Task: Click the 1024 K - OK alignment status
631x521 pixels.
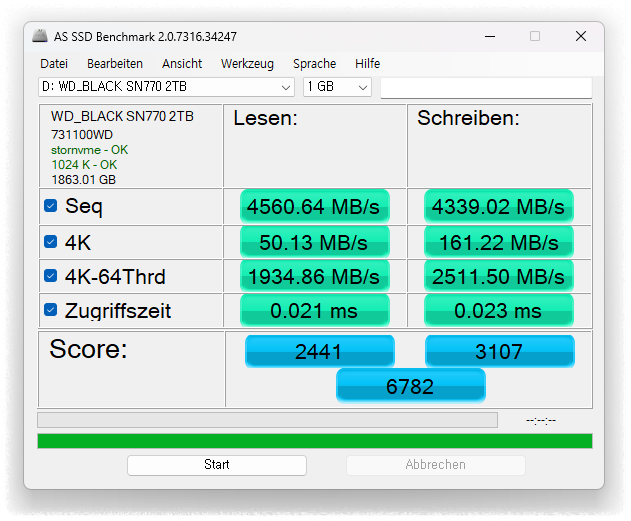Action: (84, 165)
